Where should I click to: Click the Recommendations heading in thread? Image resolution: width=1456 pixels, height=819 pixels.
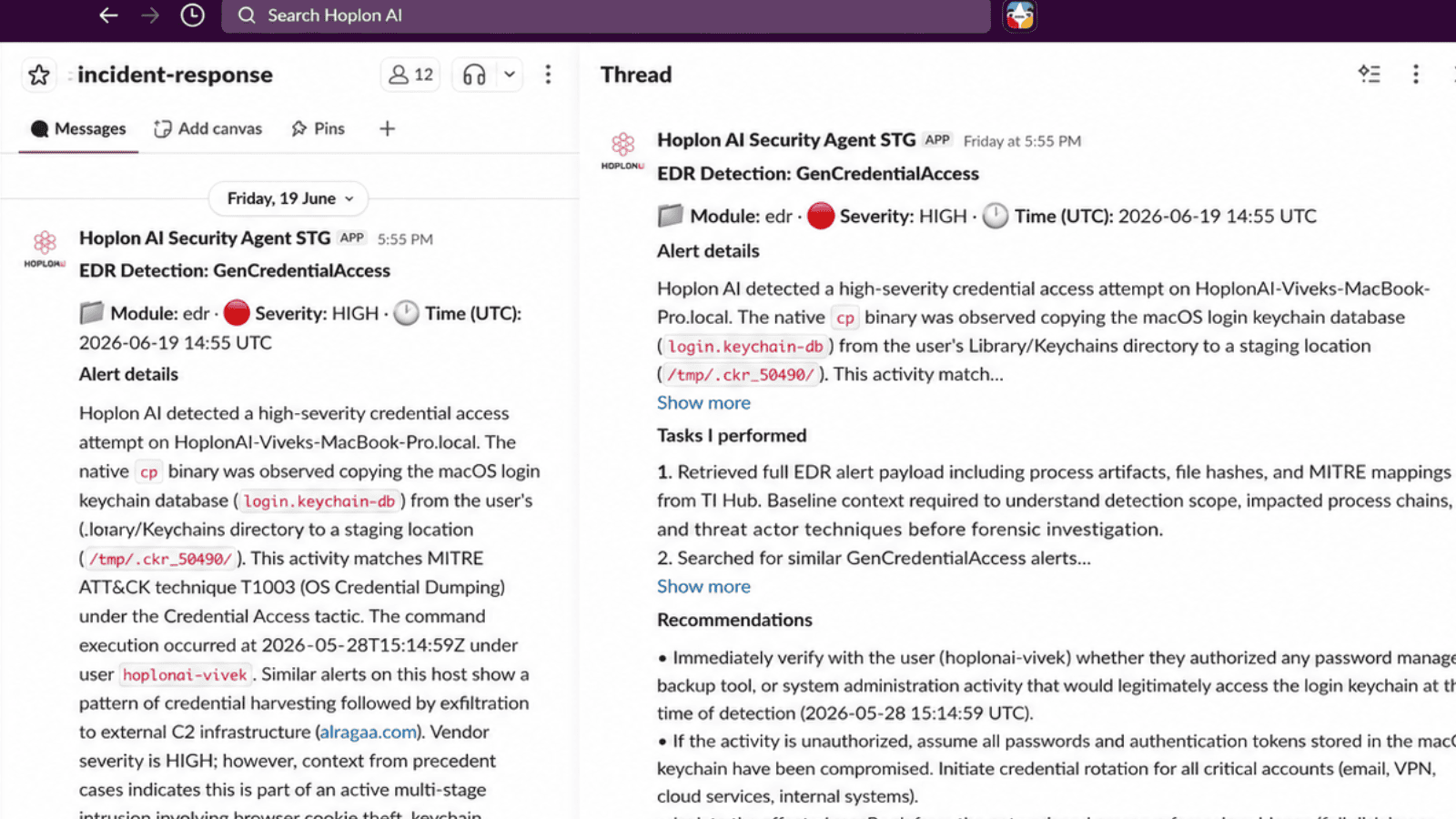click(734, 620)
